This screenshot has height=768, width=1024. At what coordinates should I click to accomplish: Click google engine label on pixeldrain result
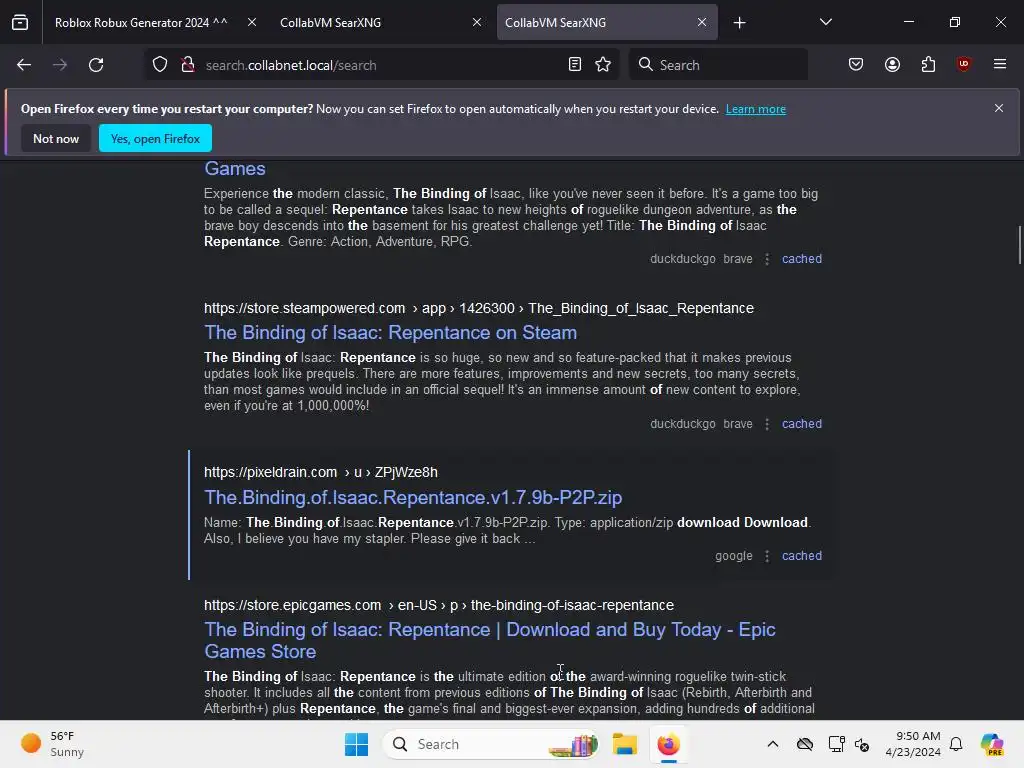click(733, 556)
